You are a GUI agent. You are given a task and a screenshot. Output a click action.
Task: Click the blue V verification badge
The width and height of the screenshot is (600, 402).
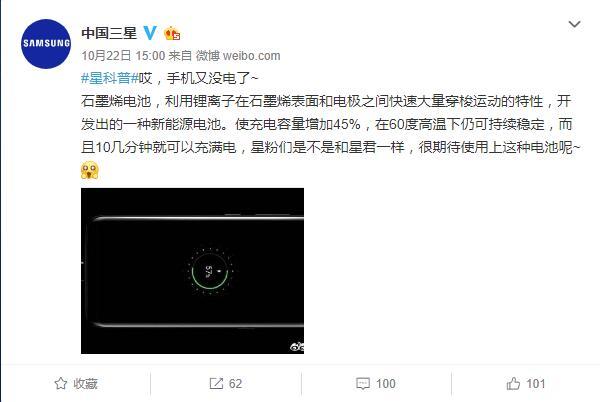click(150, 33)
